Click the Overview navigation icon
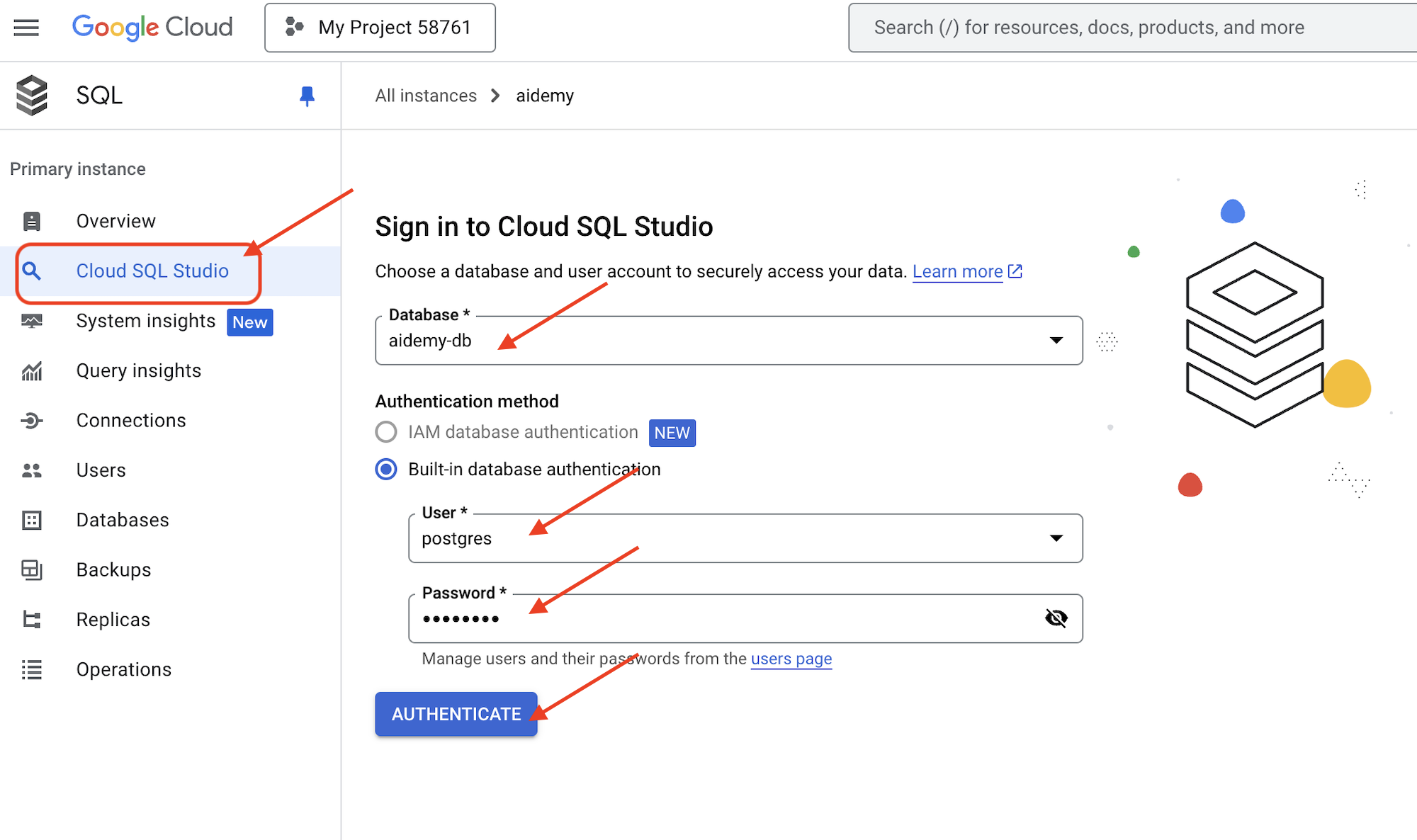Image resolution: width=1417 pixels, height=840 pixels. click(x=33, y=220)
